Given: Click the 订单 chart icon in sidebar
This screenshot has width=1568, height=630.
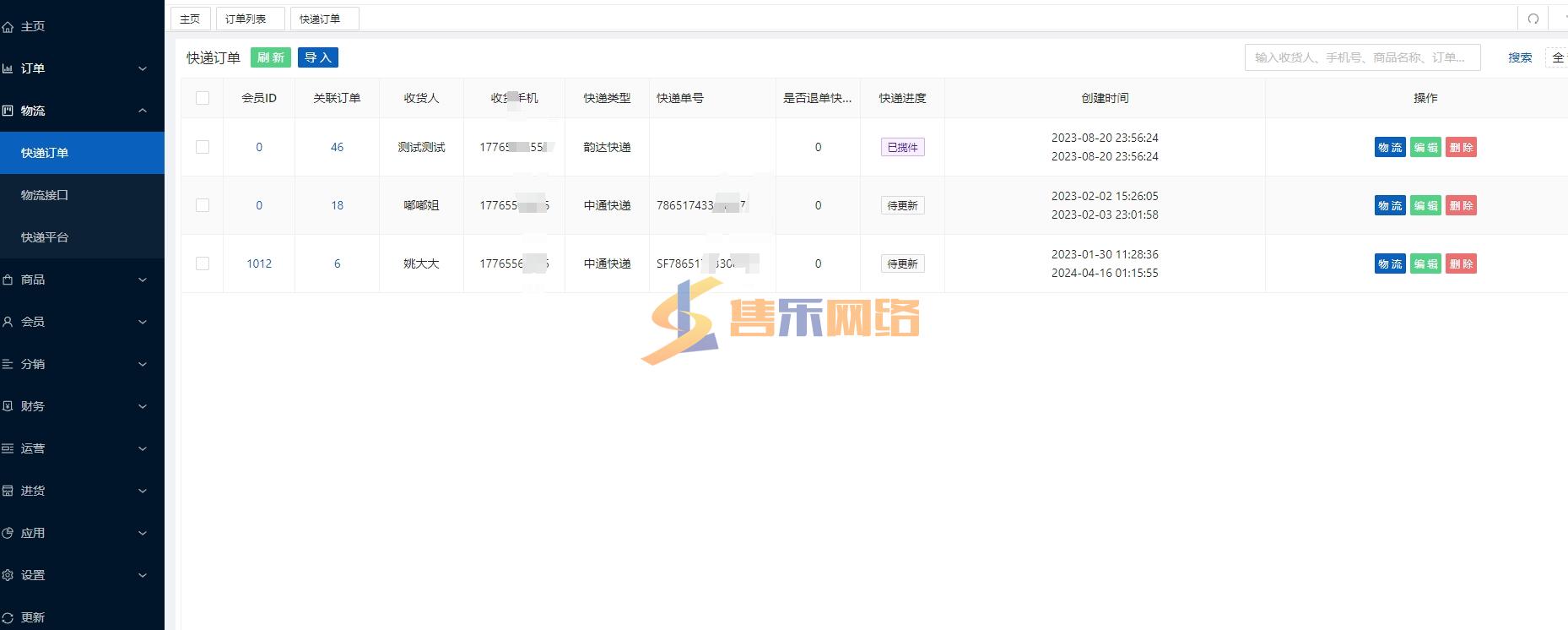Looking at the screenshot, I should 8,69.
